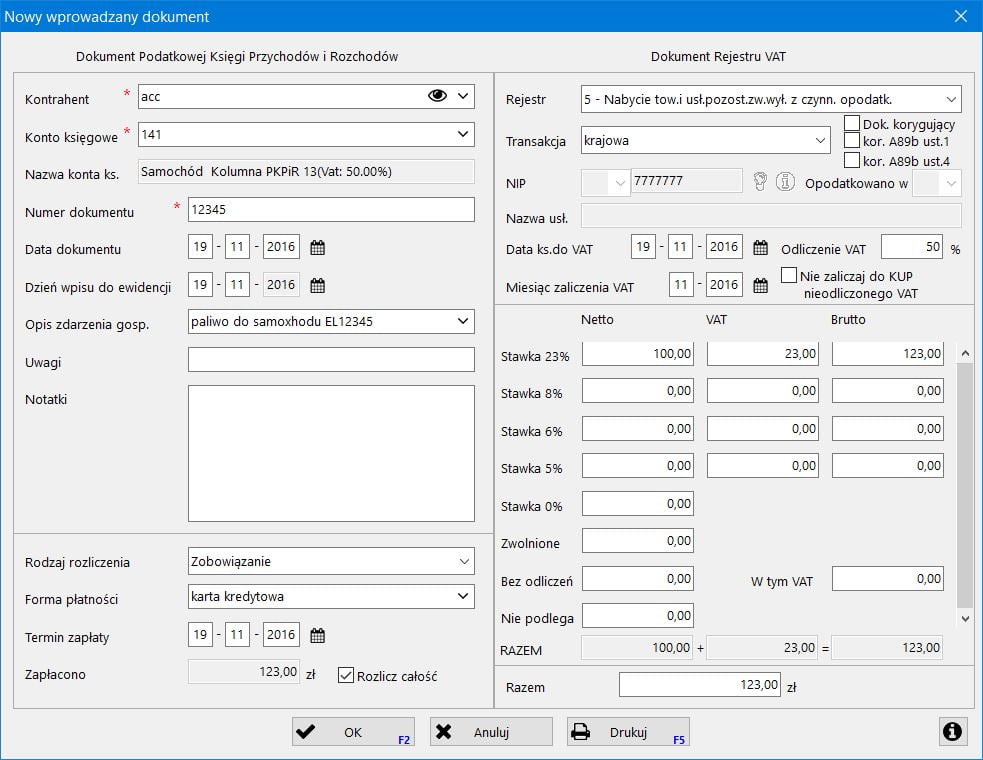Open the Transakcja dropdown list
Screen dimensions: 983x760
click(x=820, y=141)
